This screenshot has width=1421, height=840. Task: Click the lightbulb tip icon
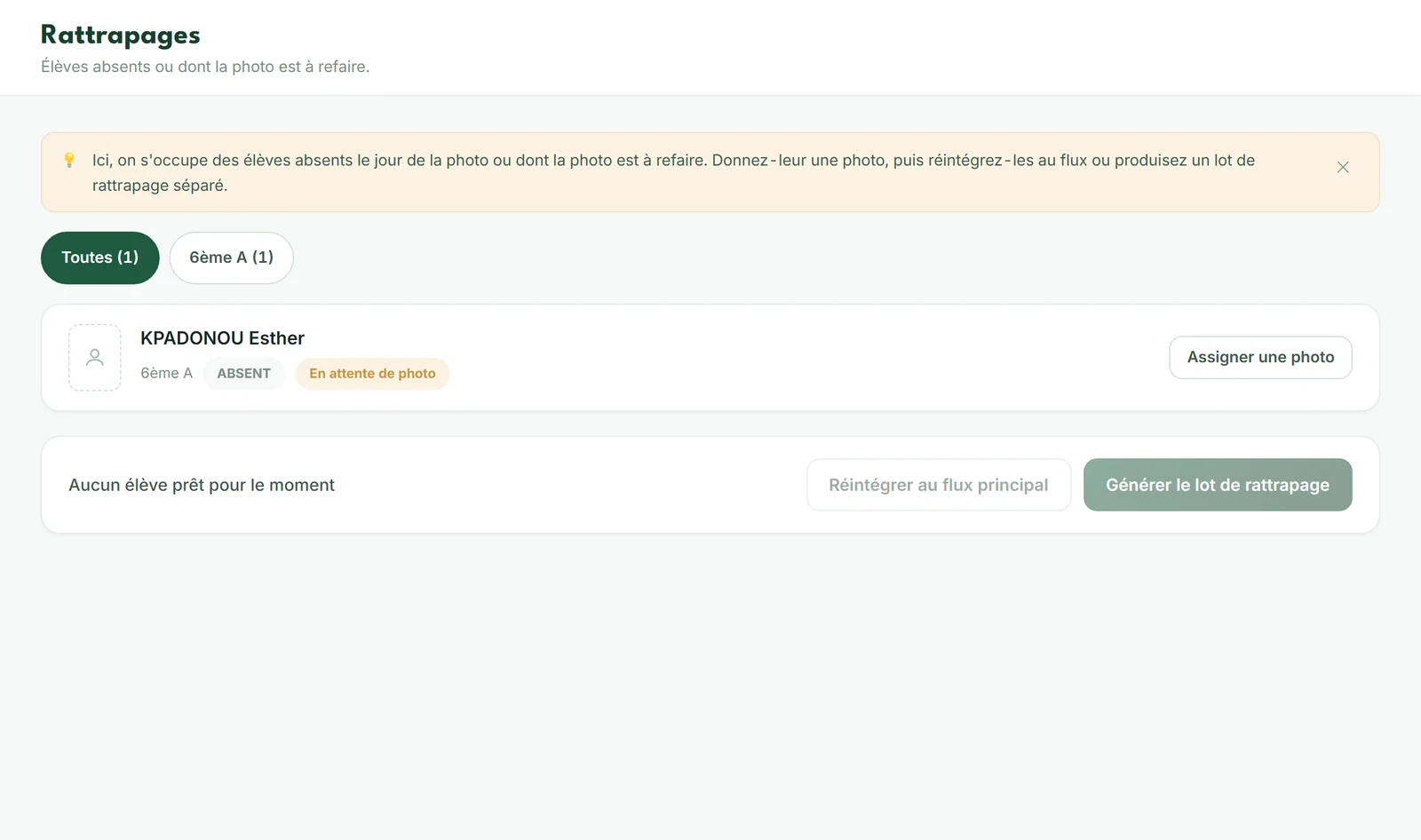click(69, 160)
